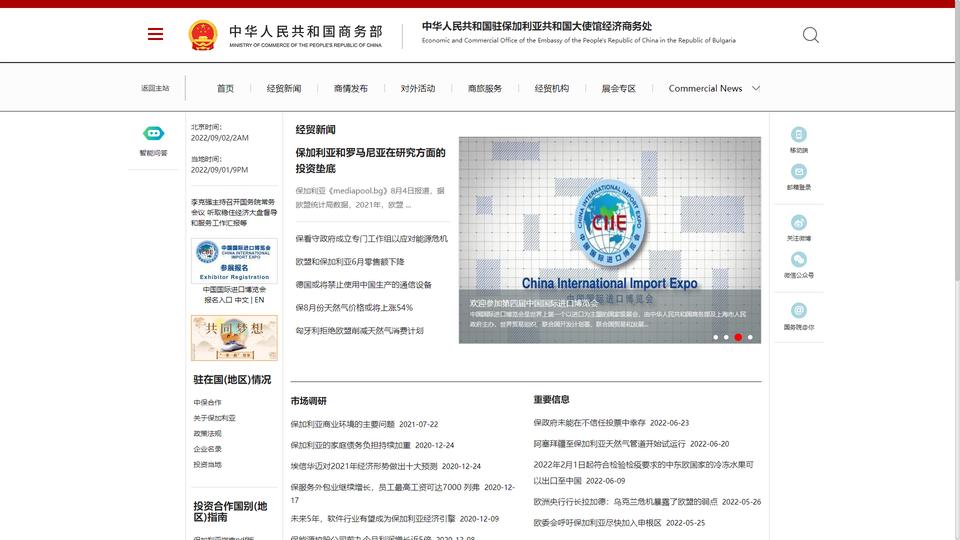Click the 国务院@你 icon
Viewport: 960px width, 540px height.
click(x=798, y=310)
